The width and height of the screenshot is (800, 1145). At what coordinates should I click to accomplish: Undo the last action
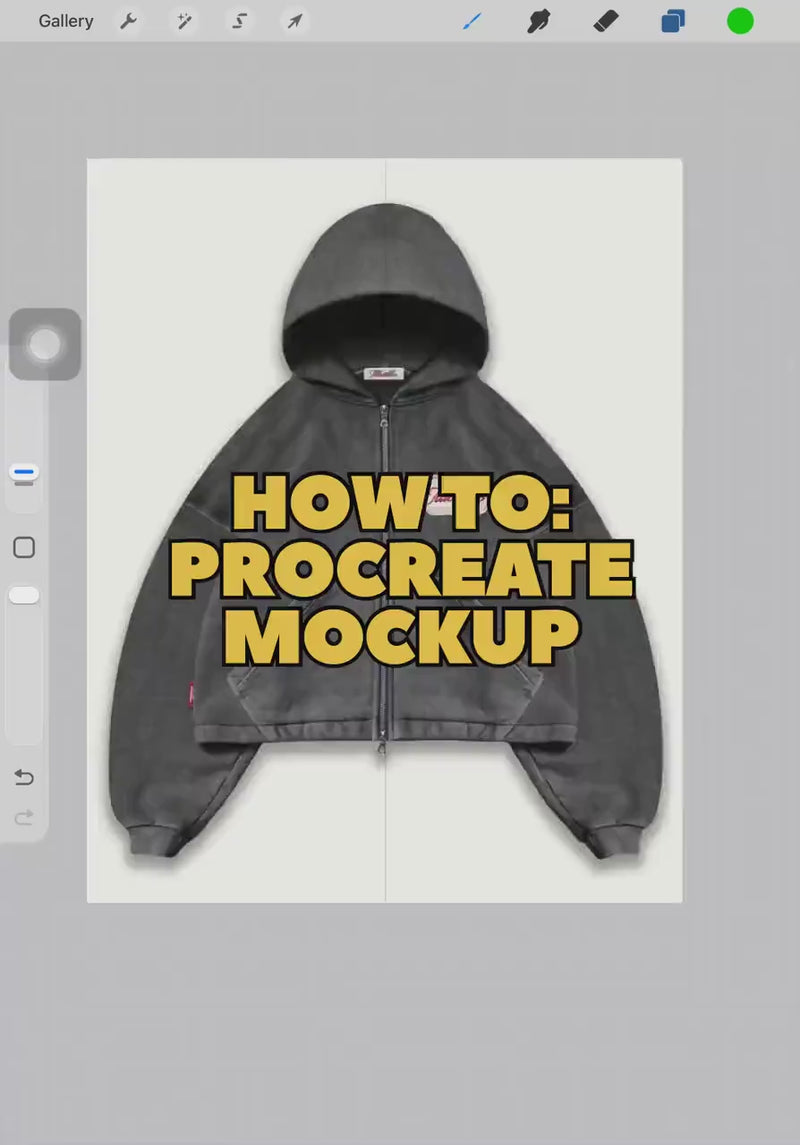(24, 777)
